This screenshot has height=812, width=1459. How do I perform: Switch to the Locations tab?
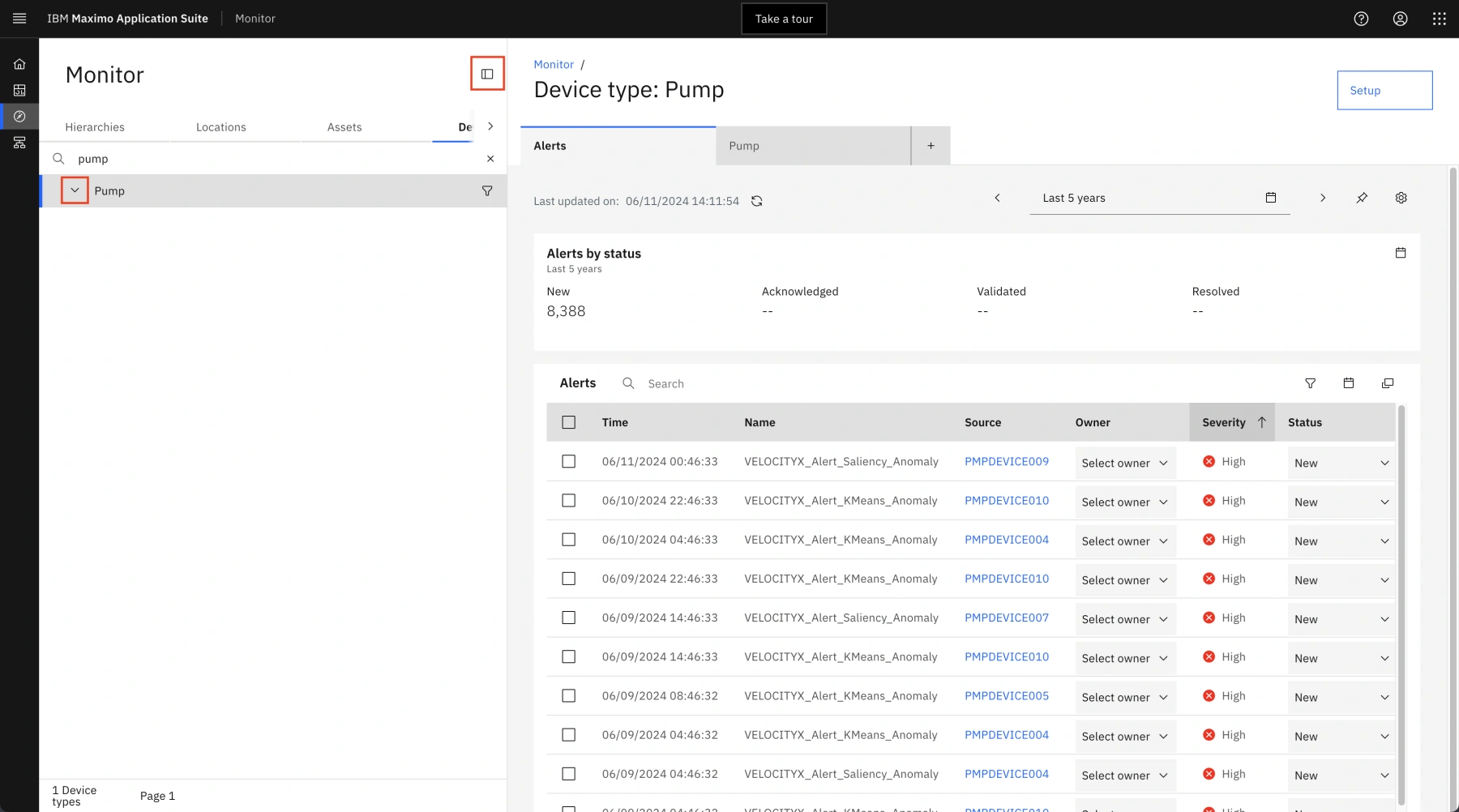220,127
